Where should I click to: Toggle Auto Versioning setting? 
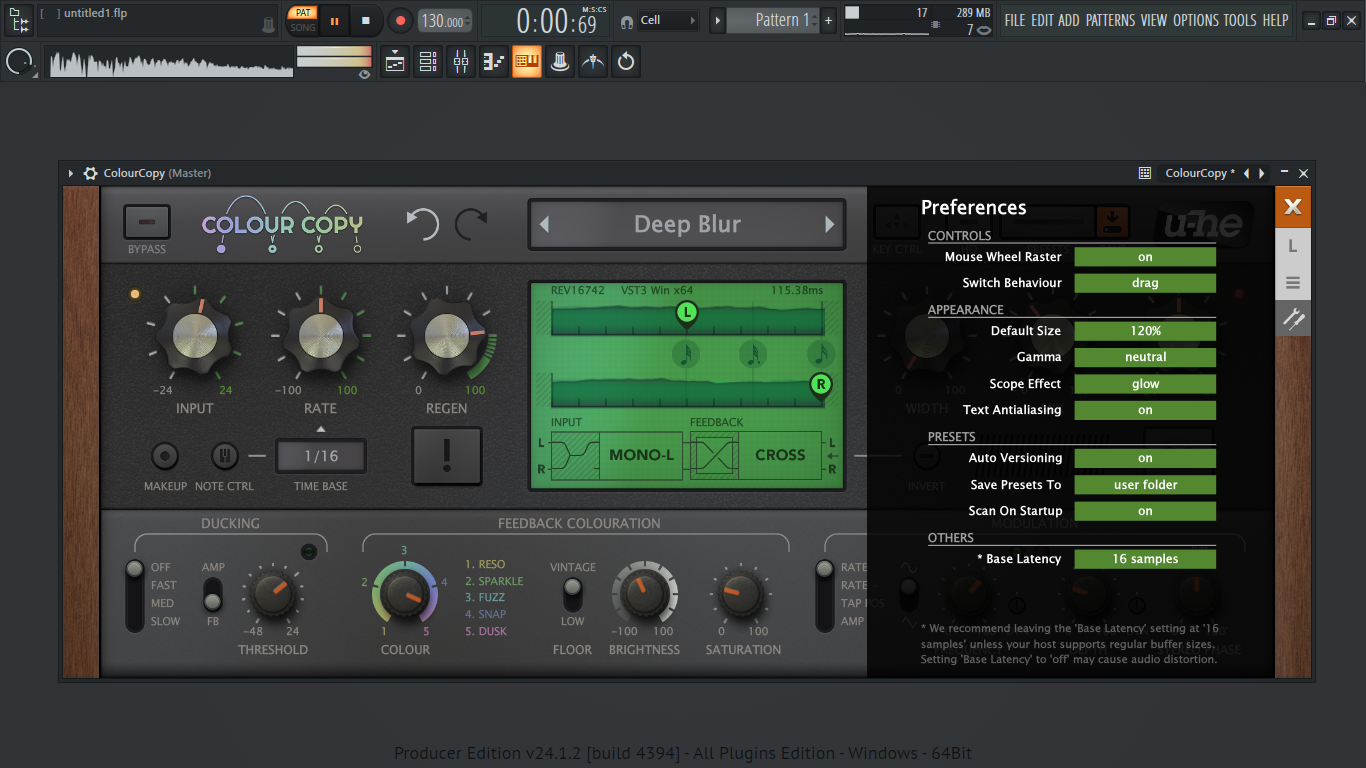(x=1145, y=458)
